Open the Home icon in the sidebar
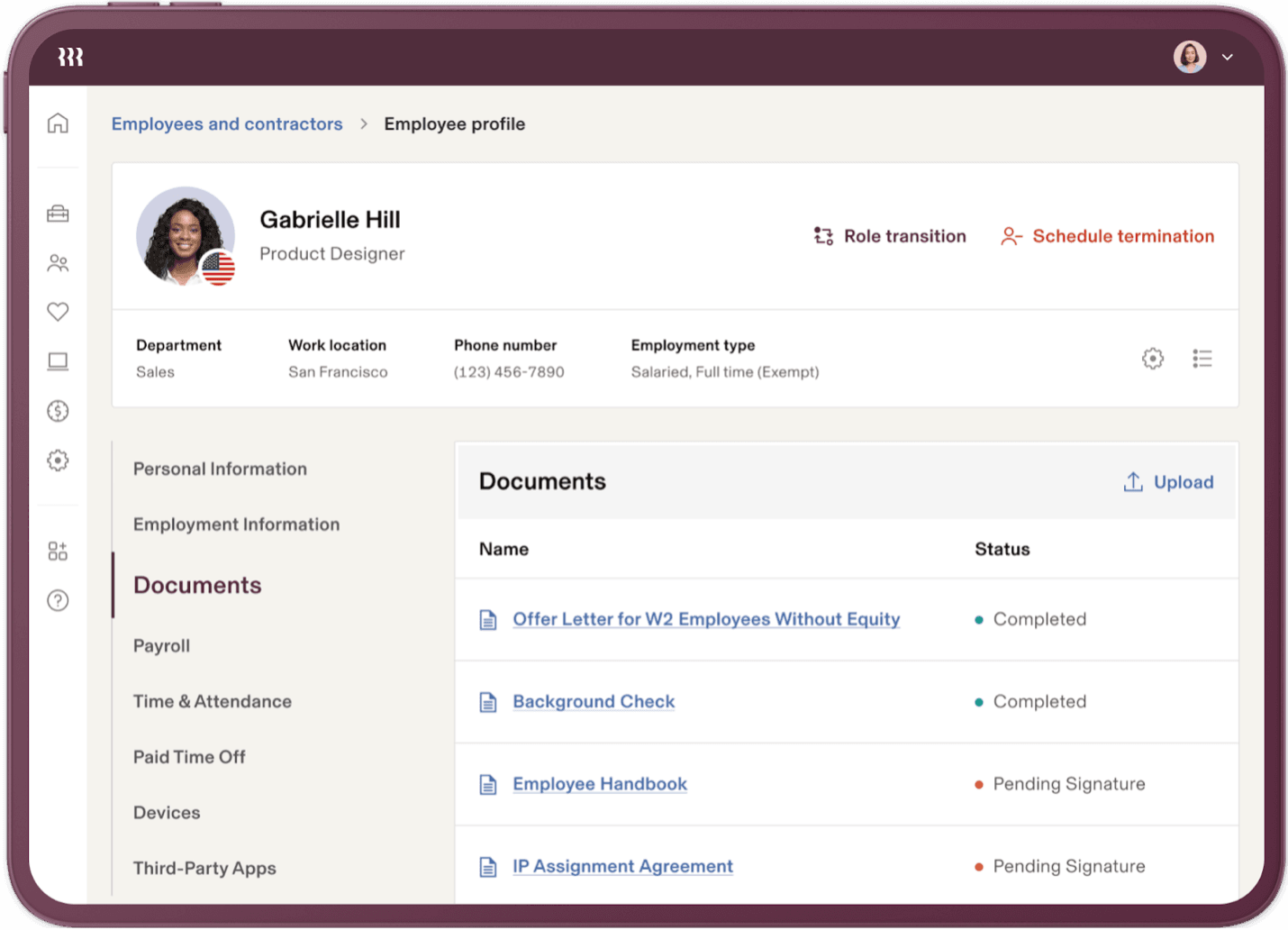Image resolution: width=1288 pixels, height=930 pixels. pyautogui.click(x=57, y=123)
